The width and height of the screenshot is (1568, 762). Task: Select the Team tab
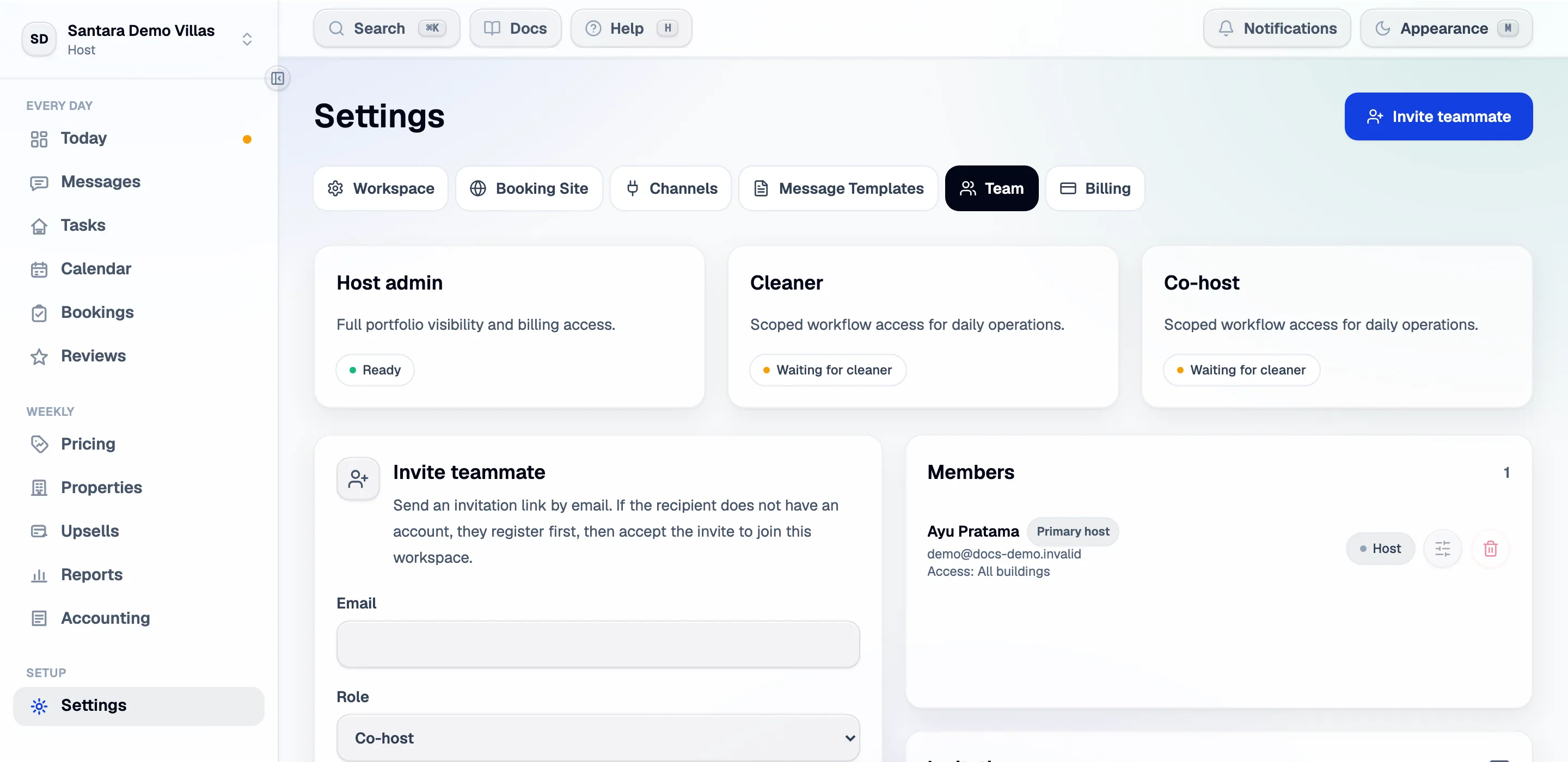991,189
